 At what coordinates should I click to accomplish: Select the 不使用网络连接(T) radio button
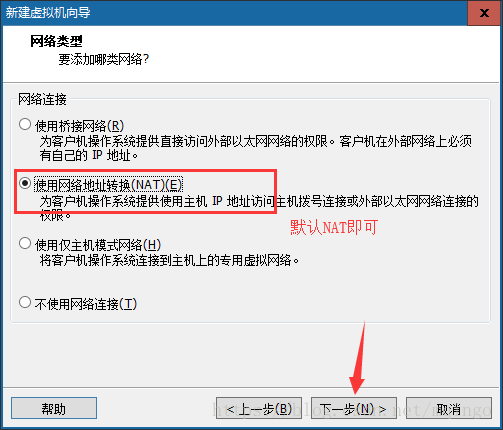pyautogui.click(x=25, y=302)
